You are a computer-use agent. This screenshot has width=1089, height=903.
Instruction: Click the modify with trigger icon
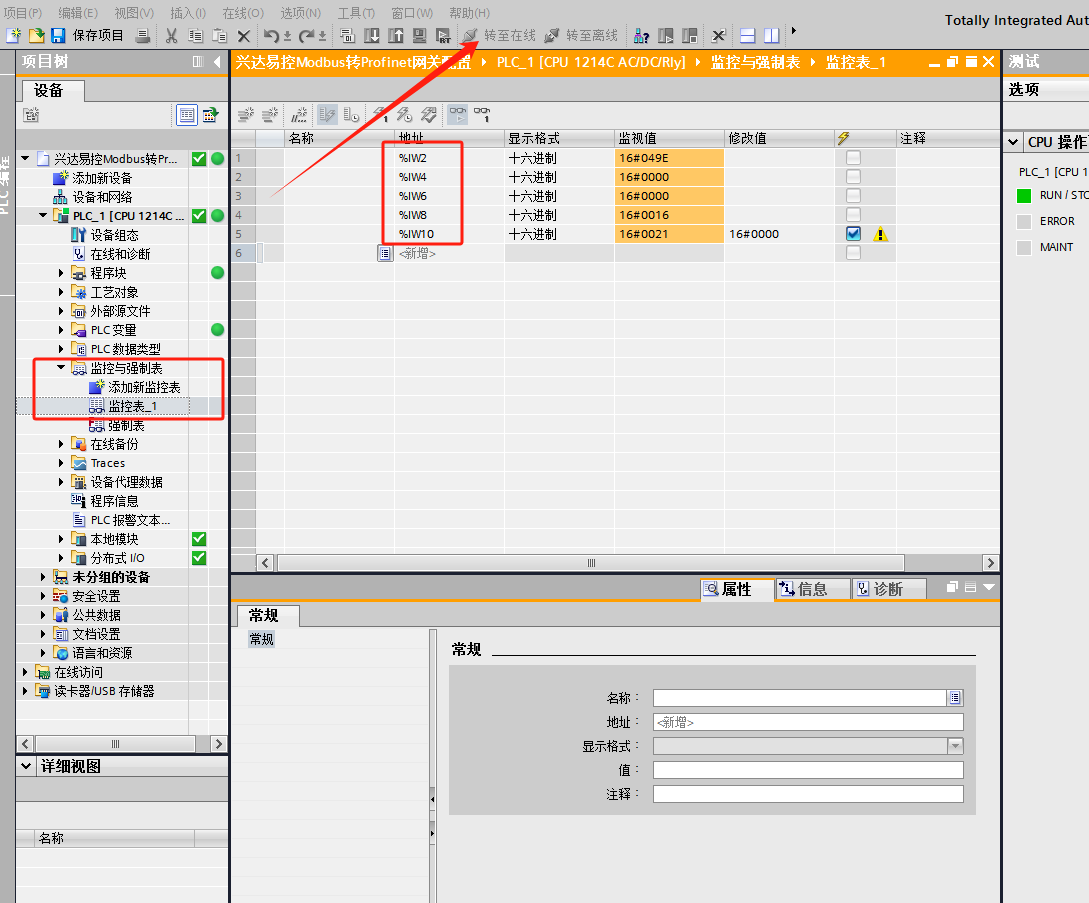pos(404,115)
